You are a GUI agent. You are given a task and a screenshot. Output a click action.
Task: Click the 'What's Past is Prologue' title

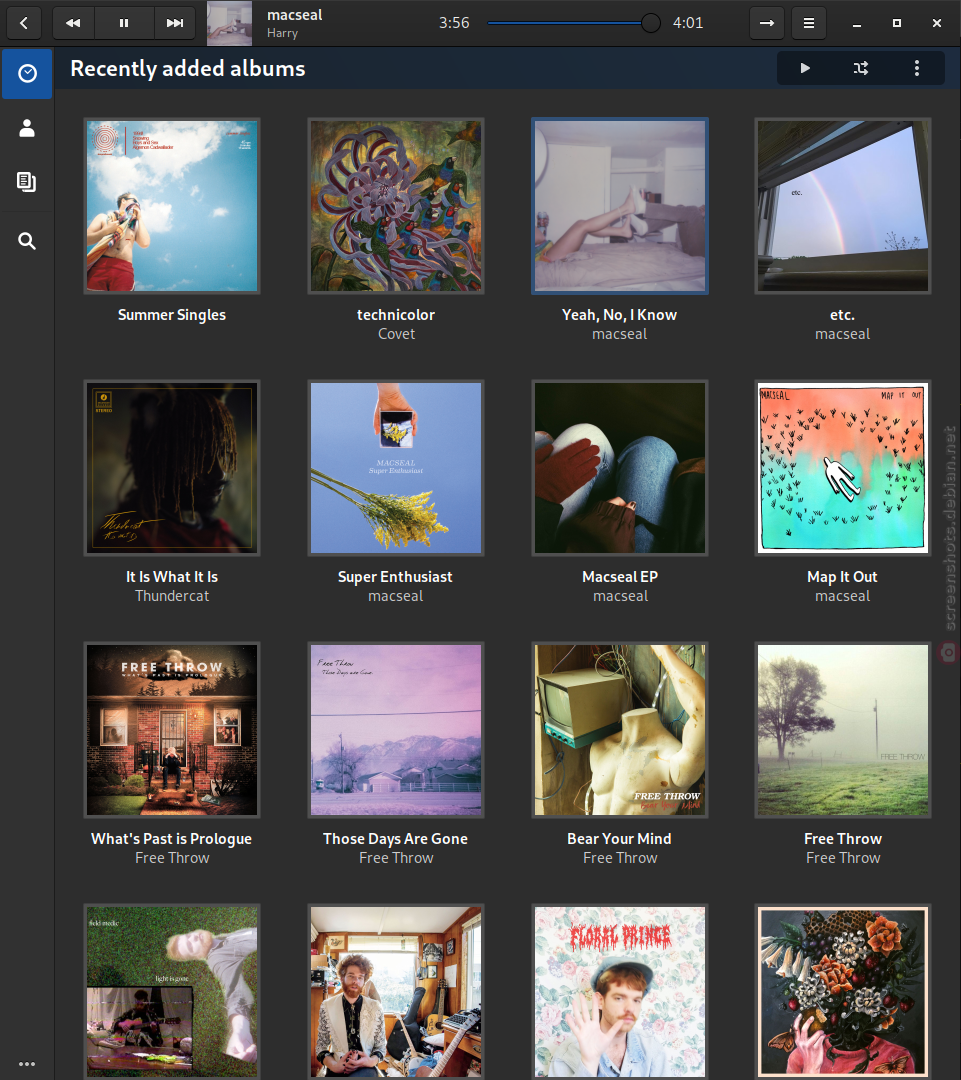click(x=172, y=839)
